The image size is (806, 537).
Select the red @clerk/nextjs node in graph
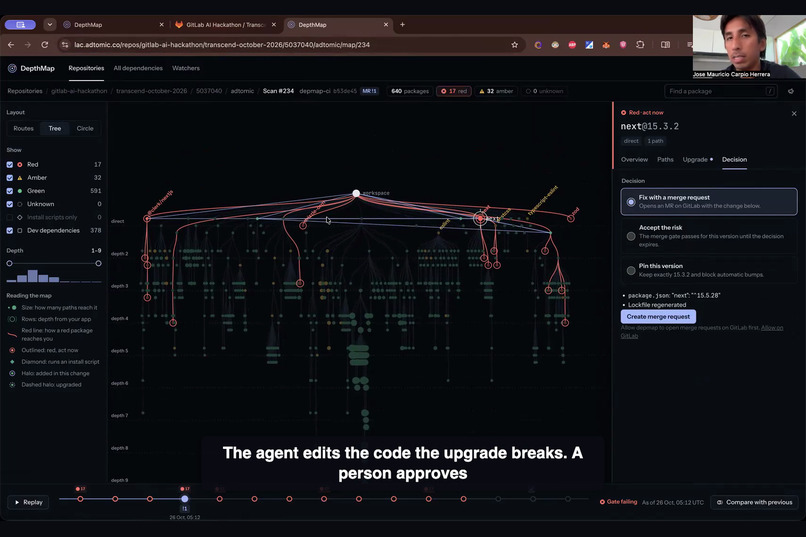(147, 218)
